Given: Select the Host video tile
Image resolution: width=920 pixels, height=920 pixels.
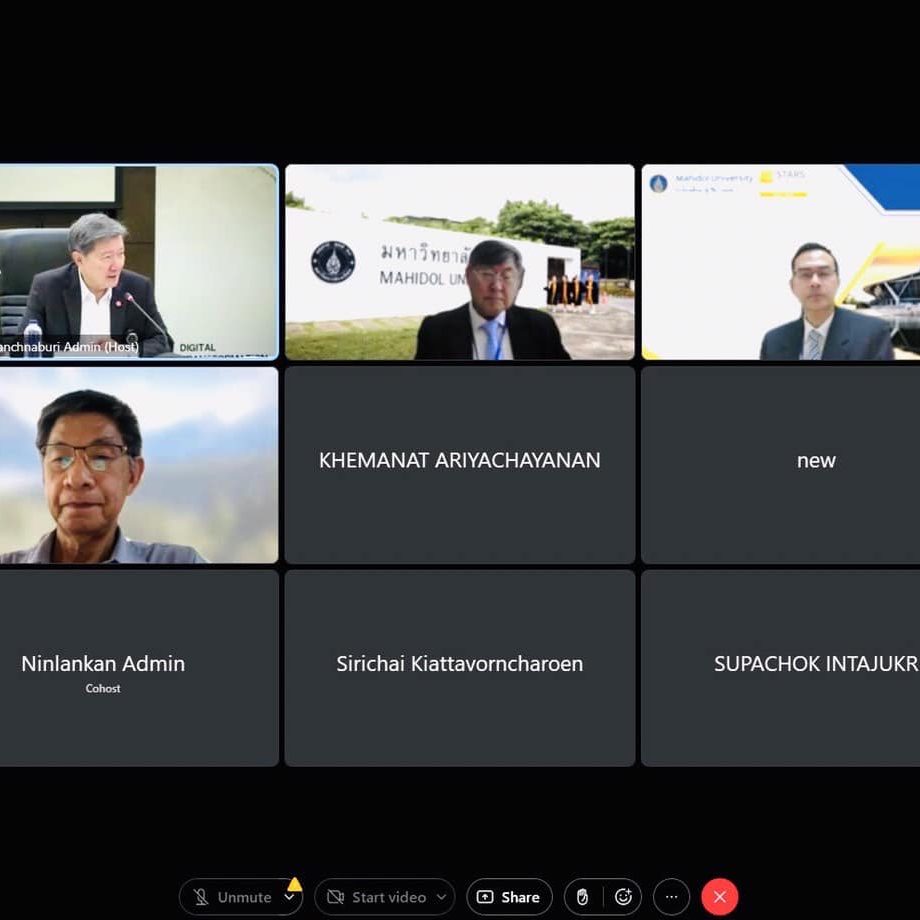Looking at the screenshot, I should coord(138,261).
